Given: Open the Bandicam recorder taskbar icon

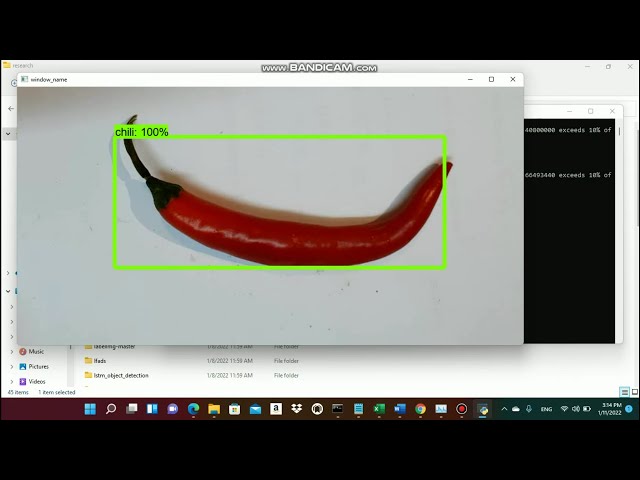Looking at the screenshot, I should pyautogui.click(x=462, y=409).
